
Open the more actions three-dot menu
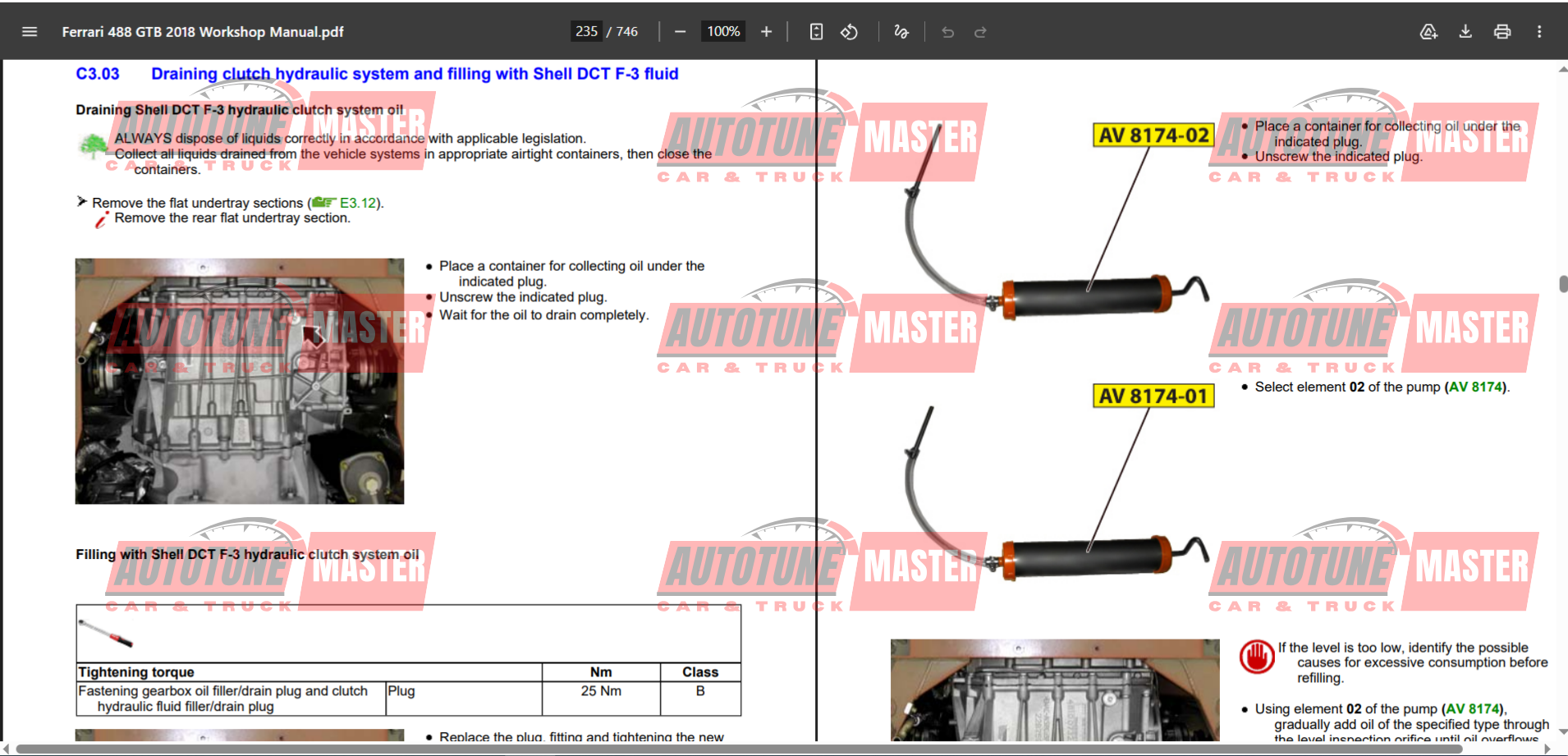[1539, 32]
